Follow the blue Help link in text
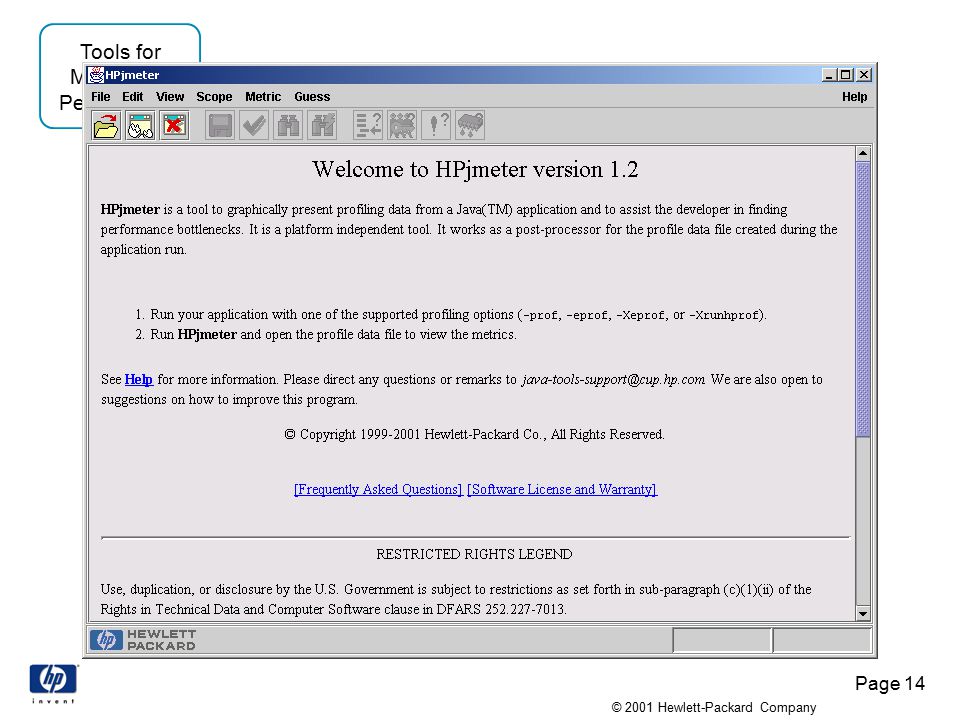The width and height of the screenshot is (960, 720). (138, 380)
